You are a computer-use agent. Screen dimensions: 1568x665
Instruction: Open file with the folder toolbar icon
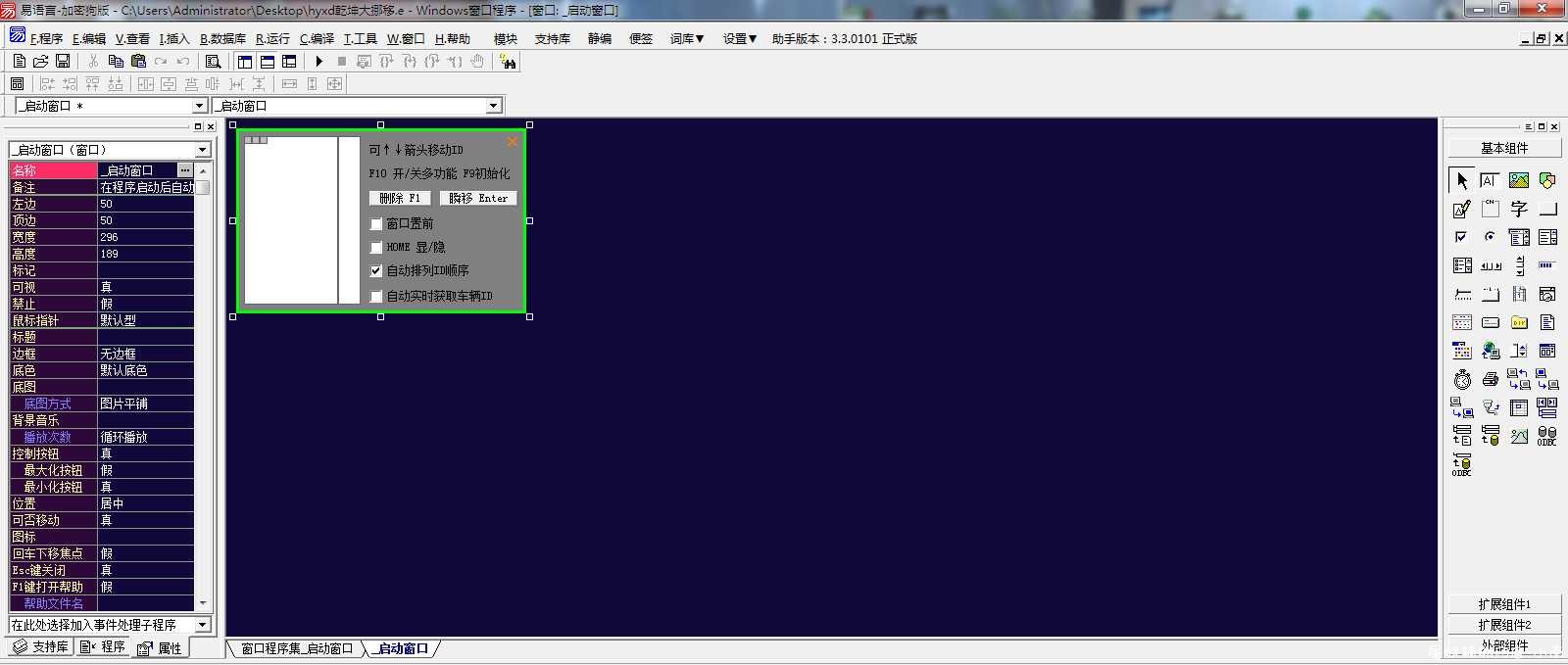(41, 61)
